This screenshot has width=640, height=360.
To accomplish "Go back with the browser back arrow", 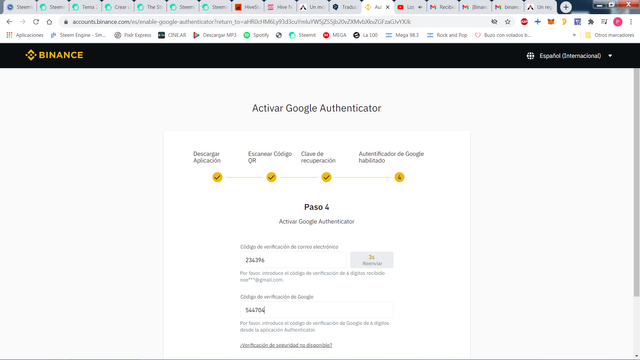I will pyautogui.click(x=9, y=22).
